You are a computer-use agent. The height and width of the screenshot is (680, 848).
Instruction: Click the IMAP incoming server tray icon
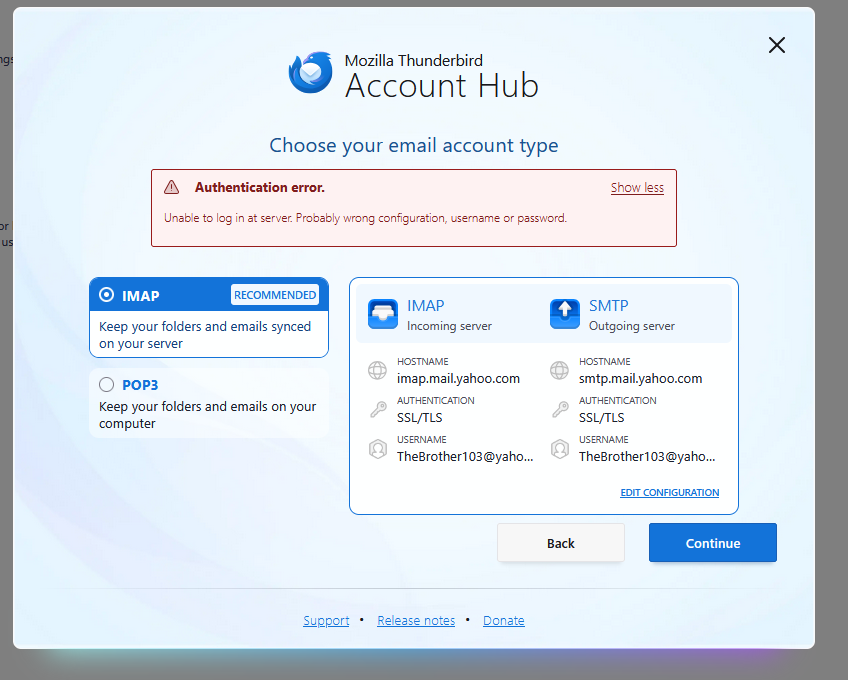tap(382, 314)
